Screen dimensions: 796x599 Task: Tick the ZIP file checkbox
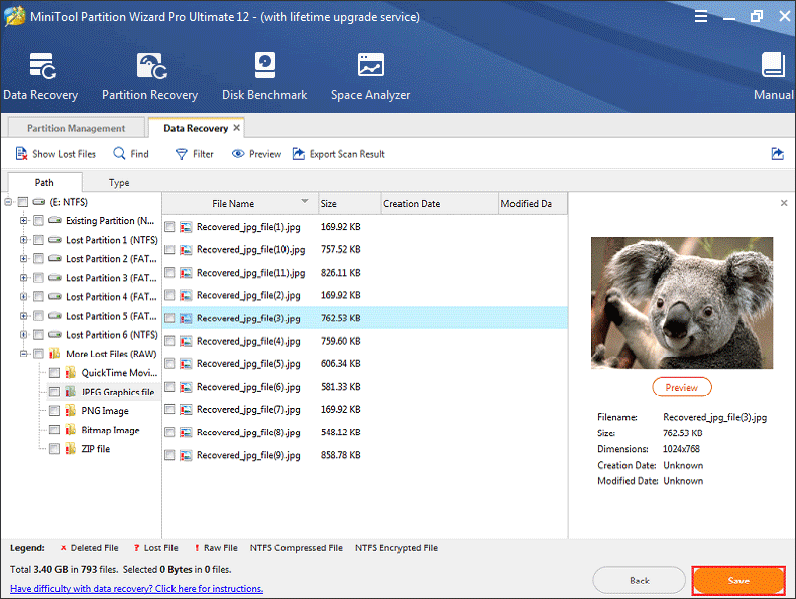pyautogui.click(x=54, y=449)
